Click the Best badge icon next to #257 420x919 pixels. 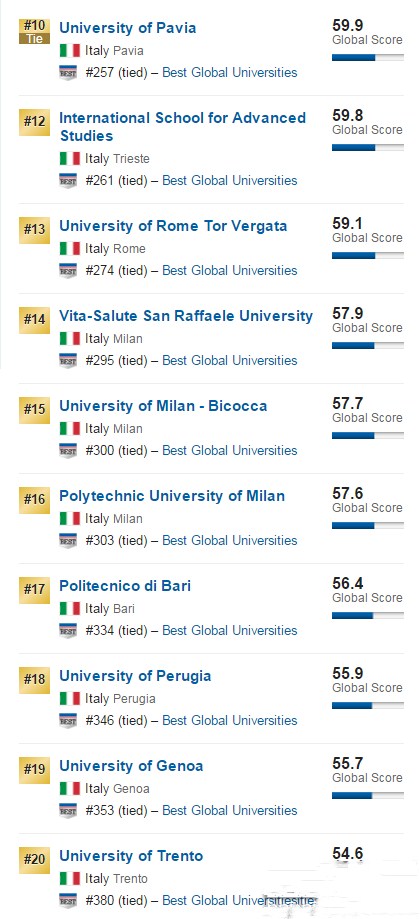coord(68,73)
